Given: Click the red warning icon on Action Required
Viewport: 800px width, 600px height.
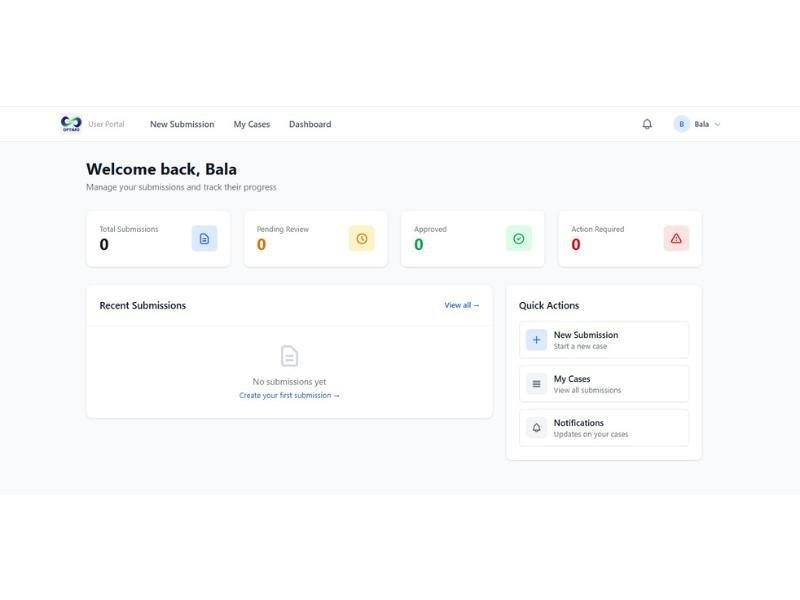Looking at the screenshot, I should pyautogui.click(x=676, y=239).
